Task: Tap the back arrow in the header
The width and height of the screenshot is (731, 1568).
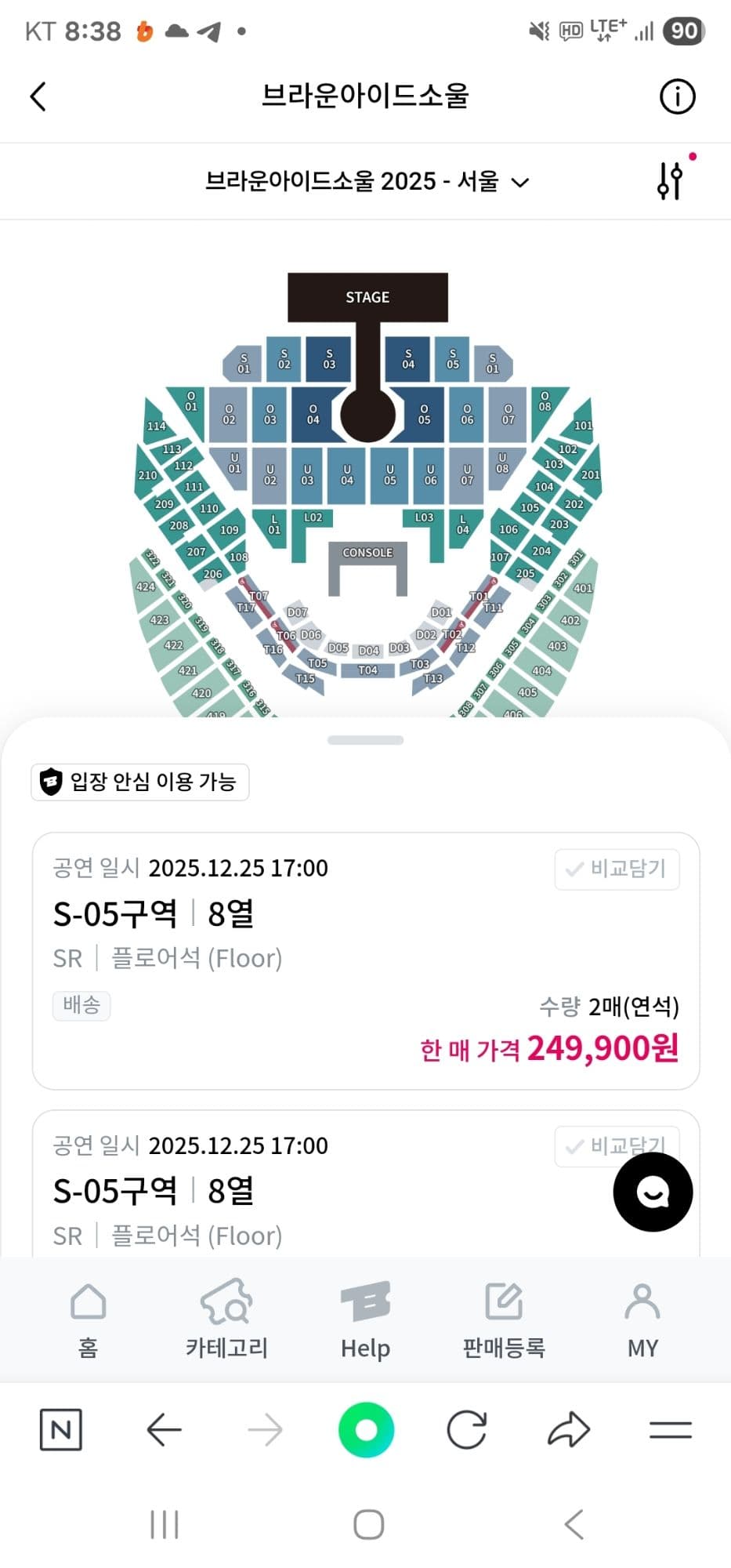Action: (38, 97)
